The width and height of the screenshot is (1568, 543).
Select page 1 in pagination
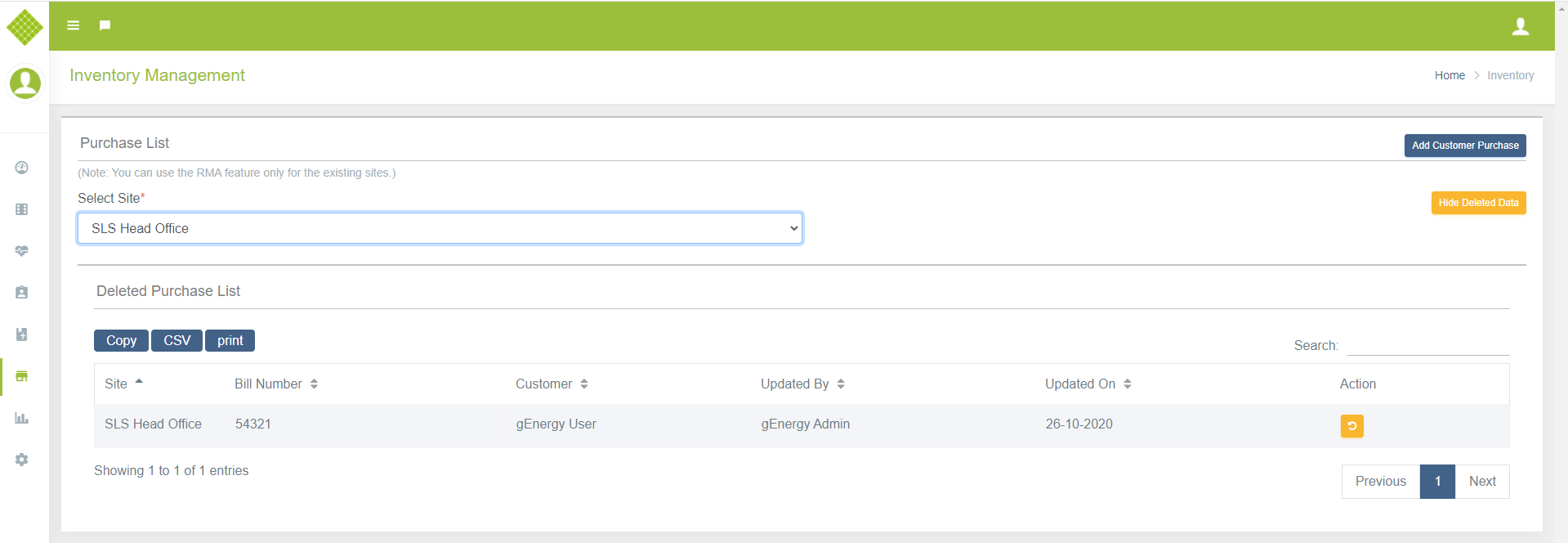coord(1437,482)
